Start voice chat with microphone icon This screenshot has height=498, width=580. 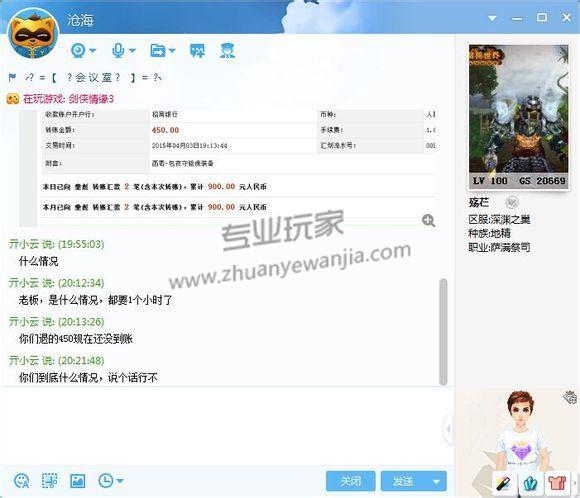pos(118,50)
